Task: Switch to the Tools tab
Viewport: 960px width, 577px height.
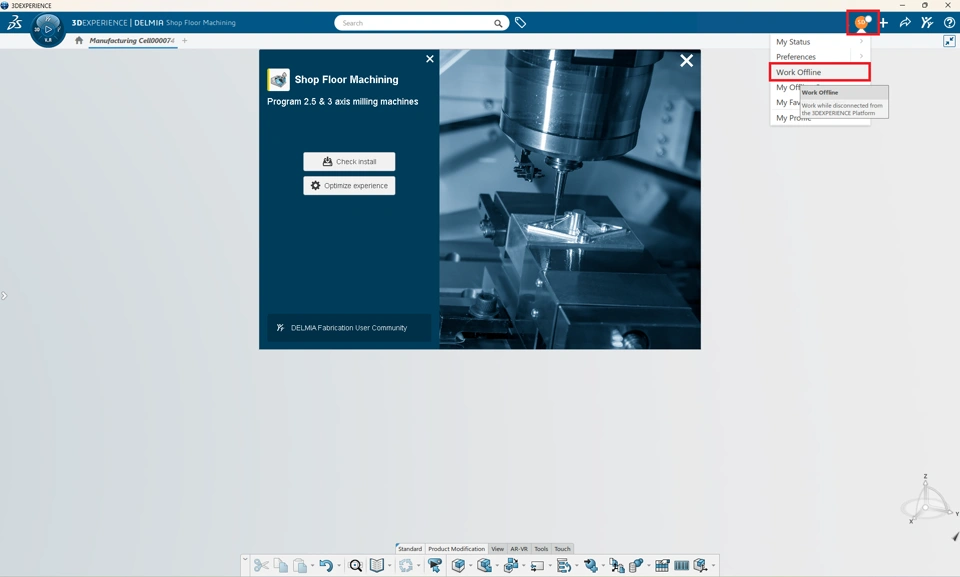Action: click(x=541, y=549)
